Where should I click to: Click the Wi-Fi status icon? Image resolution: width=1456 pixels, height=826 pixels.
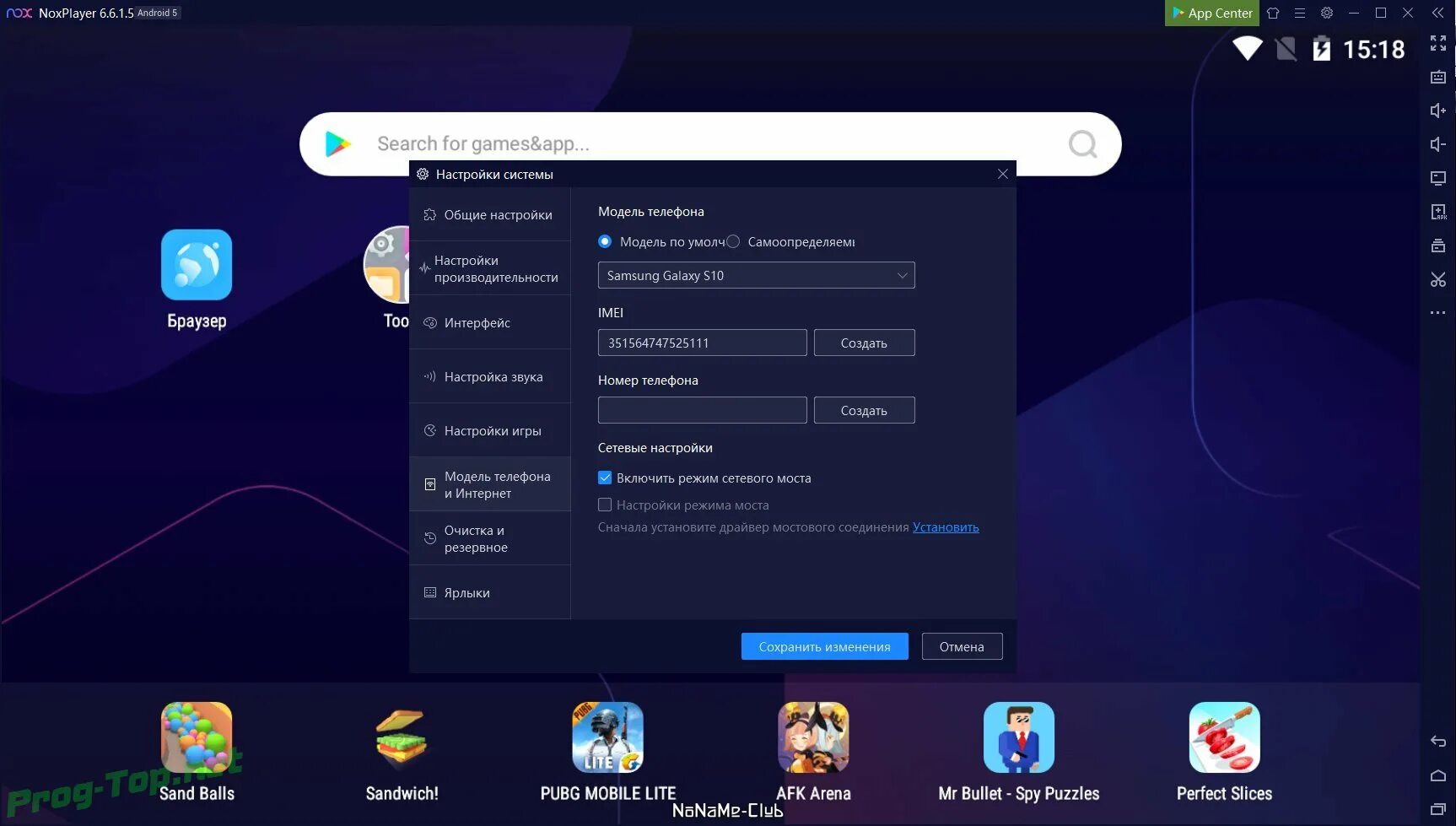(1248, 48)
